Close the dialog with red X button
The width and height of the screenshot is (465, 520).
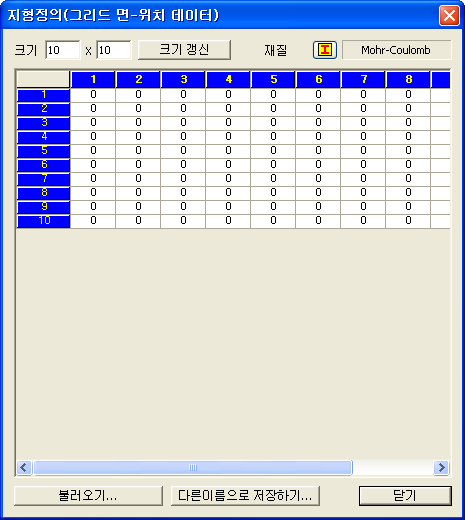(x=449, y=15)
